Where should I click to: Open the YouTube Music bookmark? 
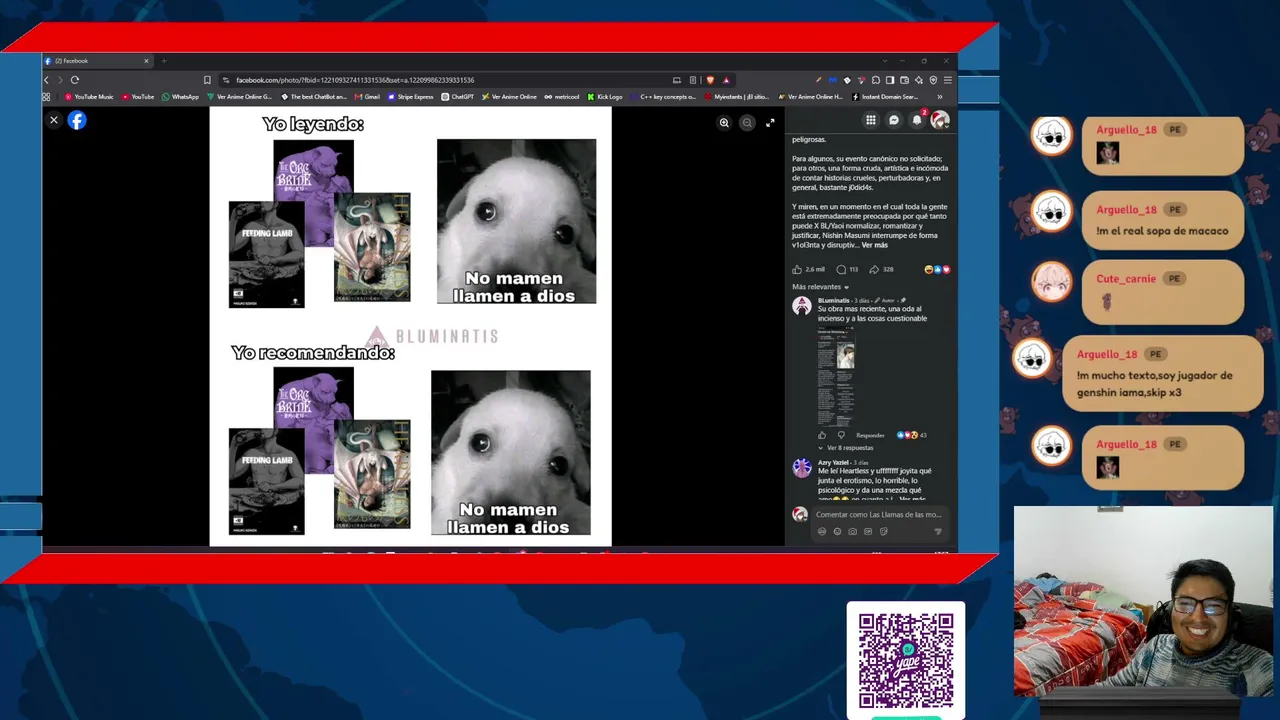(x=89, y=97)
